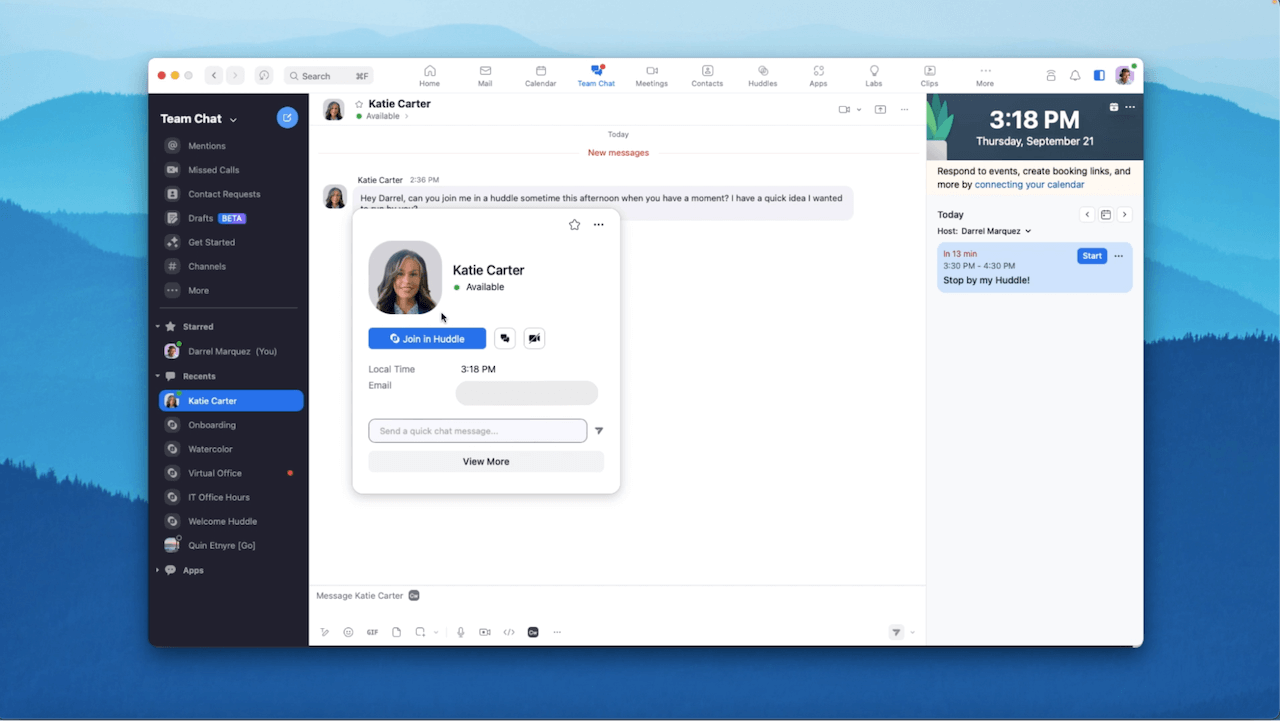Switch to the Huddles tab

pos(762,76)
